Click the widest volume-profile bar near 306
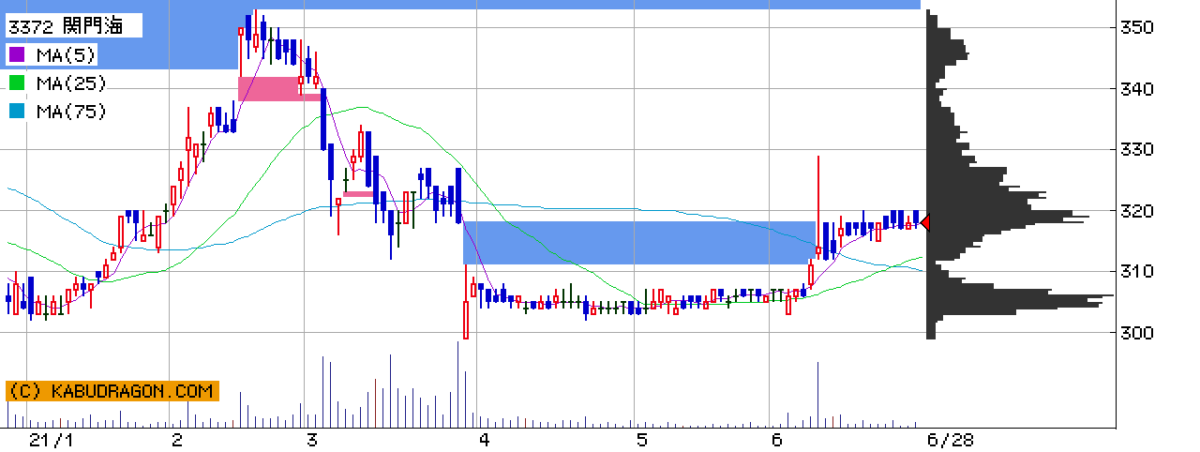This screenshot has width=1200, height=452. (1020, 296)
